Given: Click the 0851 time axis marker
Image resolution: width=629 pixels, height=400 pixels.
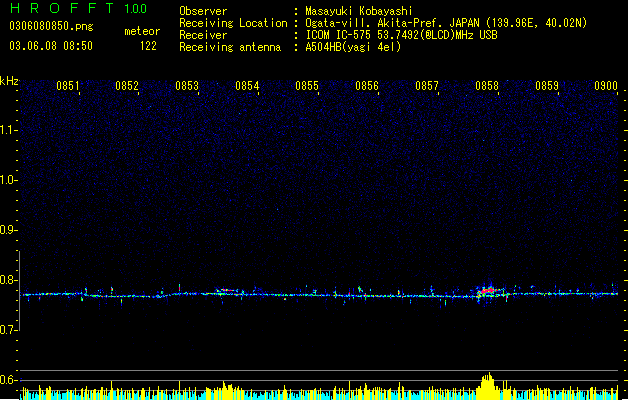Looking at the screenshot, I should (67, 86).
